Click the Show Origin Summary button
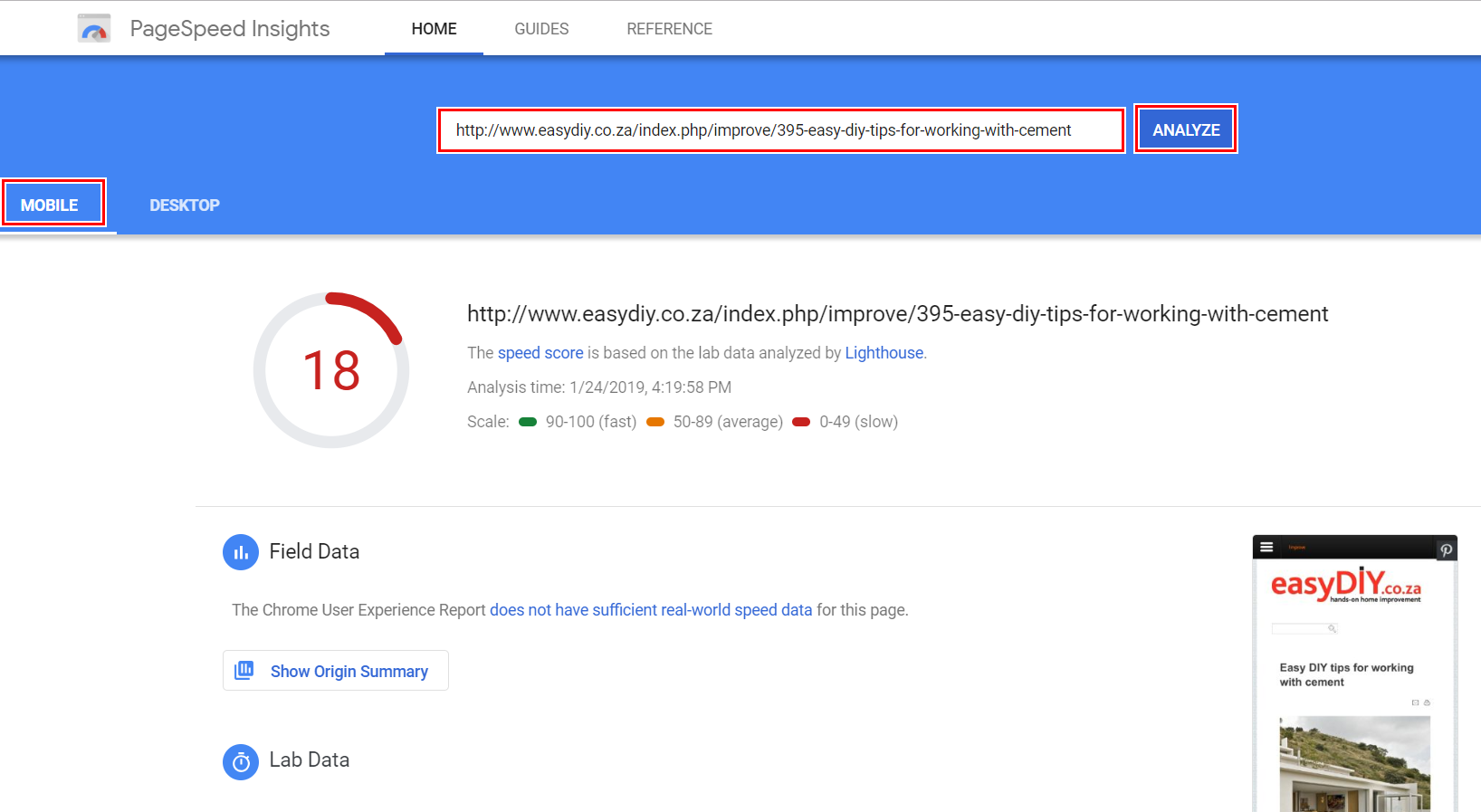Viewport: 1481px width, 812px height. pyautogui.click(x=336, y=671)
